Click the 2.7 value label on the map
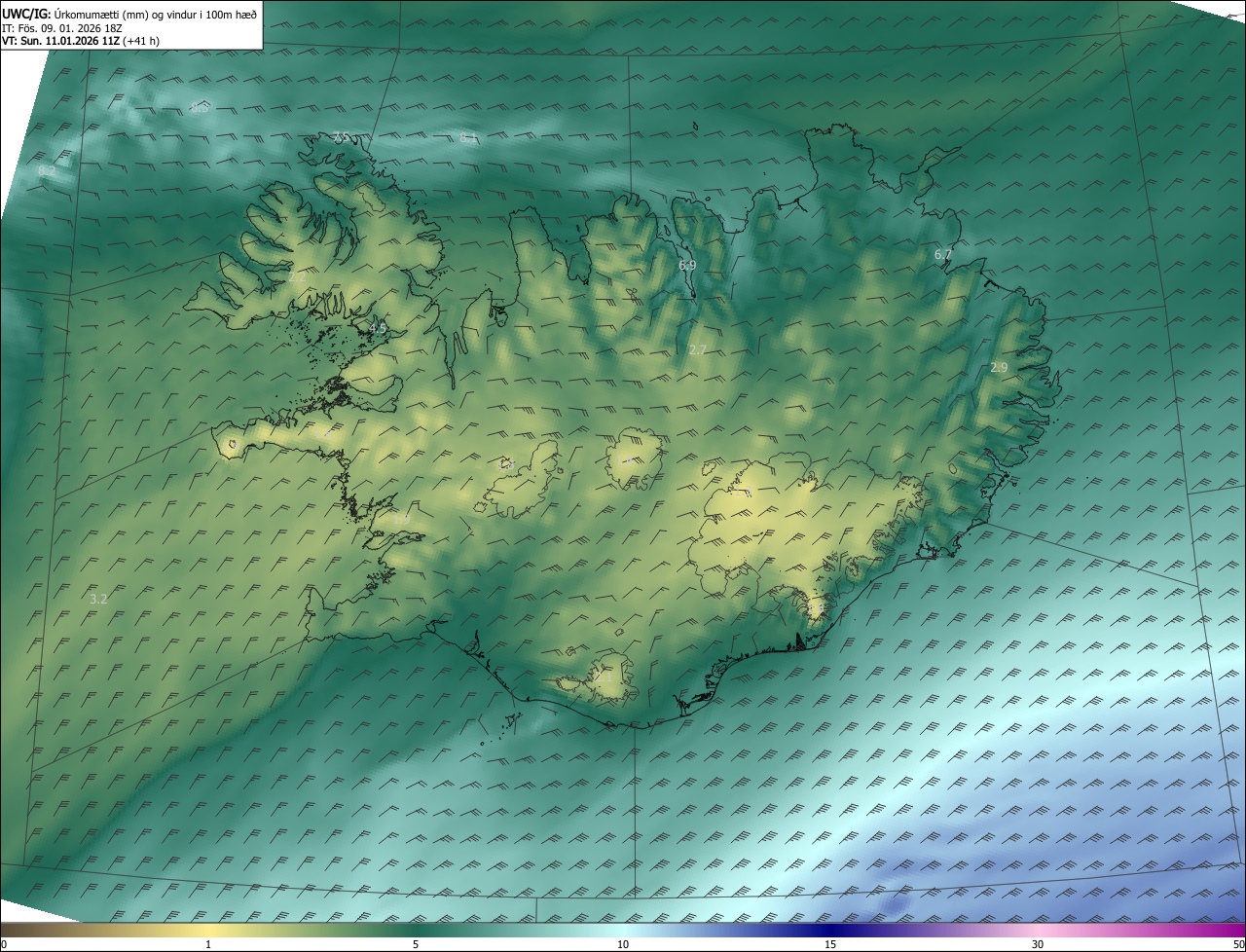Viewport: 1246px width, 952px height. [698, 349]
